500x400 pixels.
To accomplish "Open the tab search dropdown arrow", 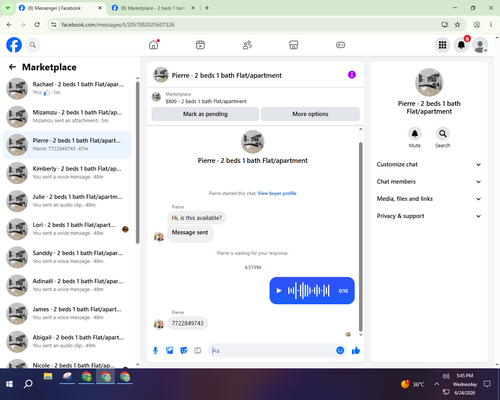I will click(x=8, y=8).
